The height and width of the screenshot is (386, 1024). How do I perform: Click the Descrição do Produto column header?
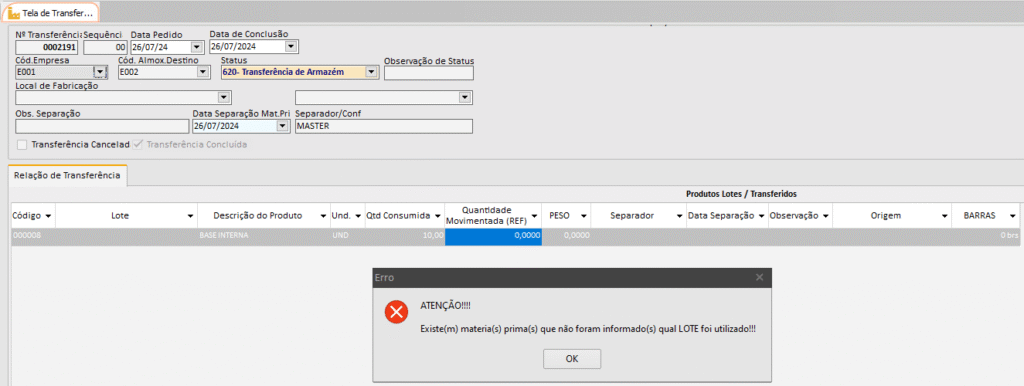click(263, 216)
